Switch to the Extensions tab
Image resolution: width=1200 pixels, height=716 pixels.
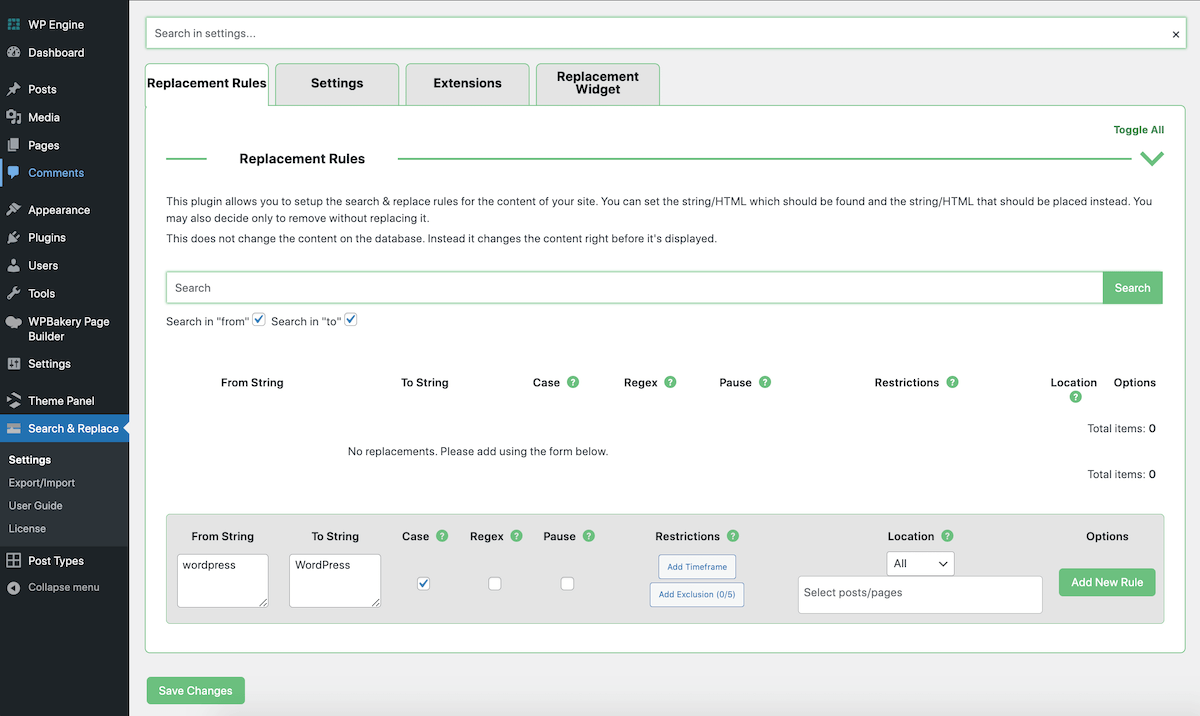(x=467, y=84)
